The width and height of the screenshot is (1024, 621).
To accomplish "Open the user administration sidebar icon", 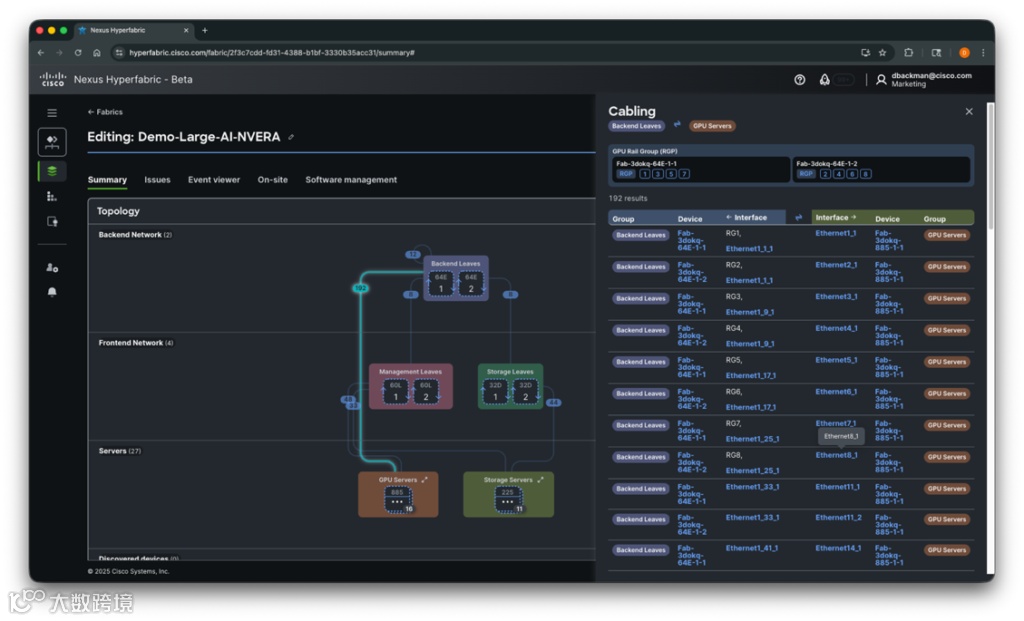I will tap(52, 268).
